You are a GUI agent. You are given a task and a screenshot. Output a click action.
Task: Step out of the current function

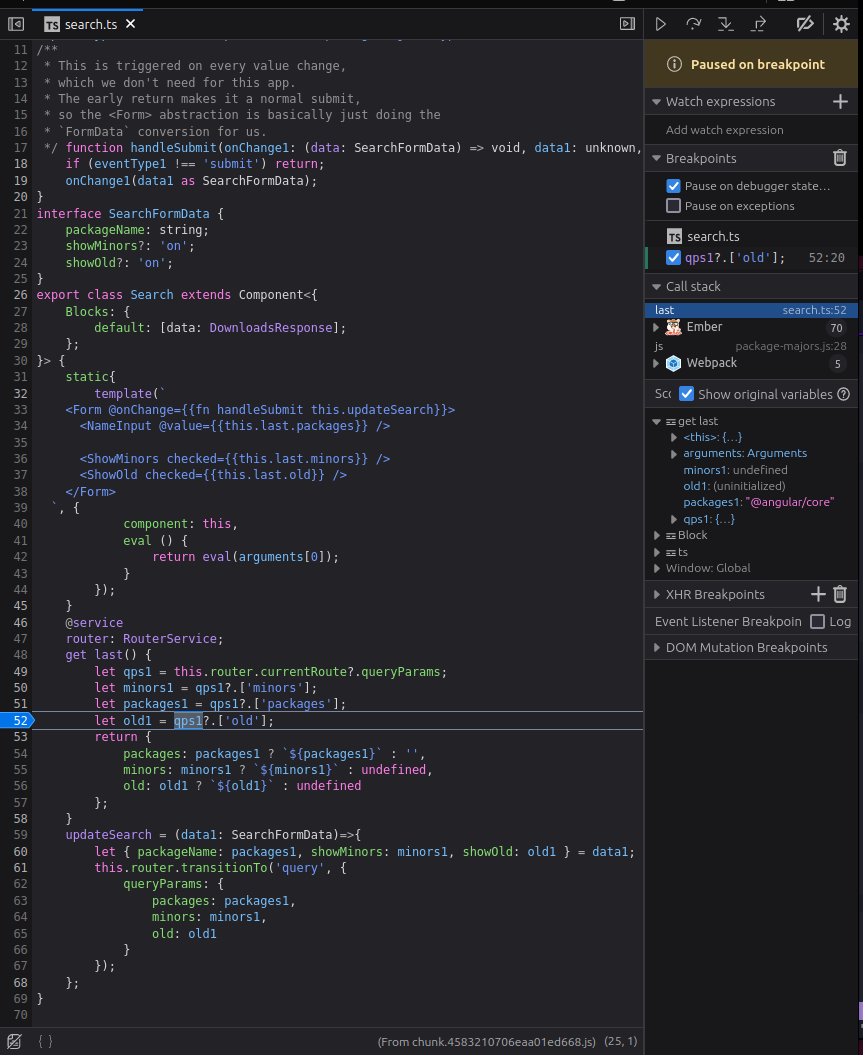tap(758, 23)
